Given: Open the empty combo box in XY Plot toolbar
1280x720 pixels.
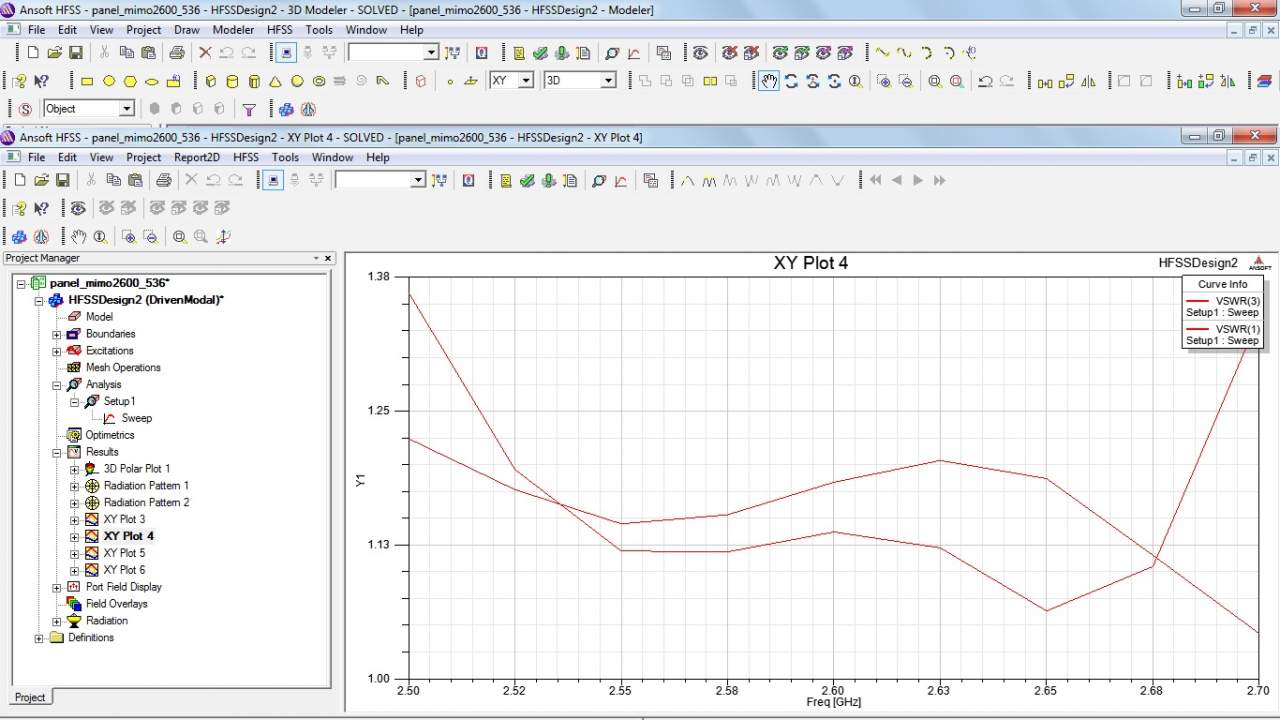Looking at the screenshot, I should click(418, 180).
